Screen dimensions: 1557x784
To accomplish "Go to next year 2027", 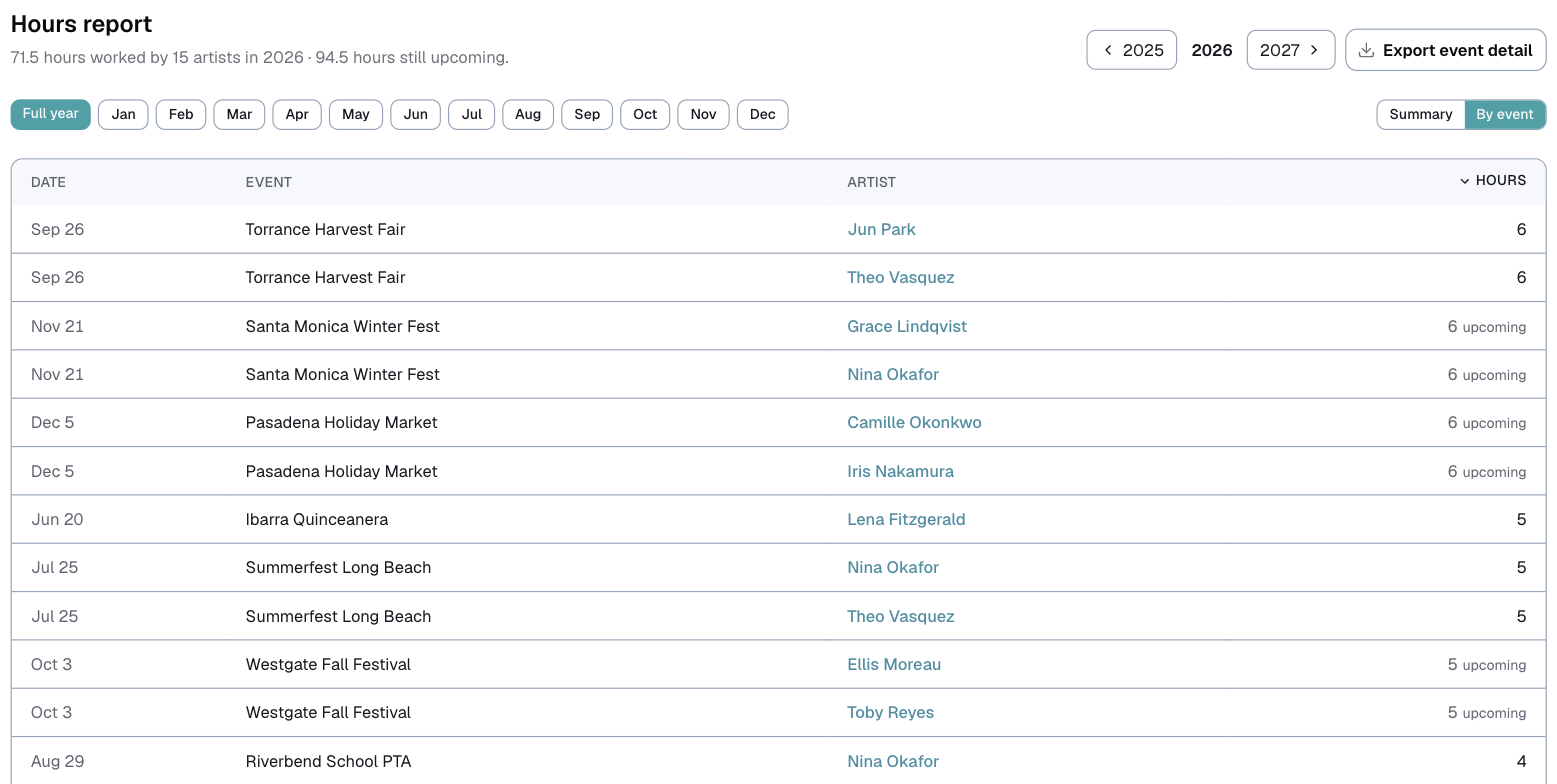I will [x=1290, y=50].
